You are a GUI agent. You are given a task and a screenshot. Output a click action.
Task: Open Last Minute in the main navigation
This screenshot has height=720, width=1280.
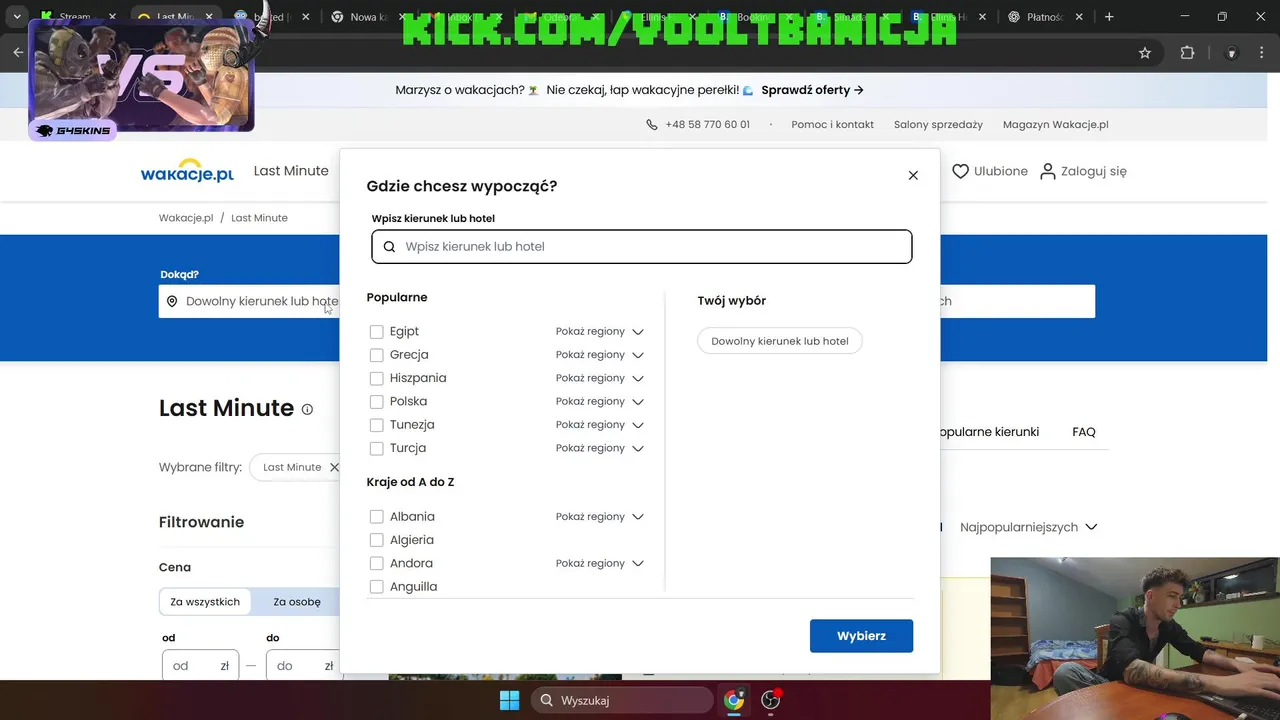(x=291, y=171)
